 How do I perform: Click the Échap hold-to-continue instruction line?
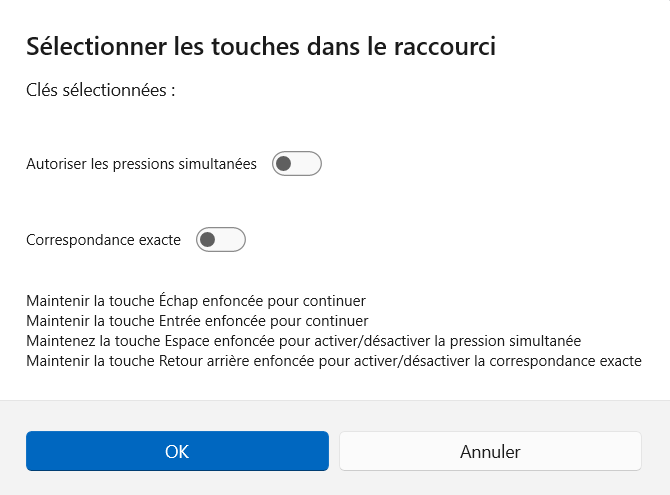[196, 301]
